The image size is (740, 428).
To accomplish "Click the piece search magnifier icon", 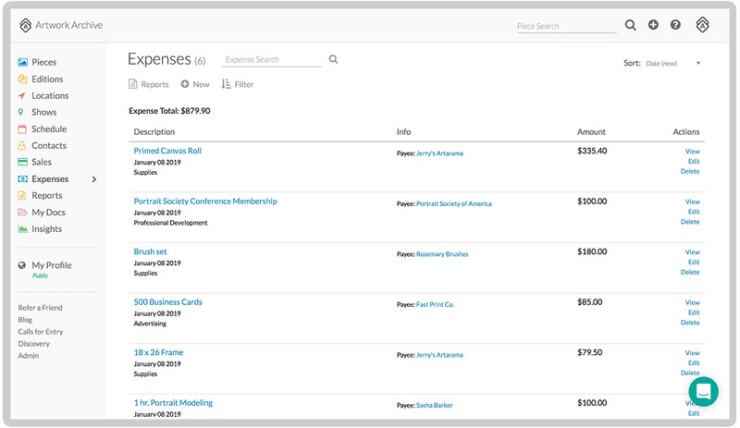I will pos(630,25).
